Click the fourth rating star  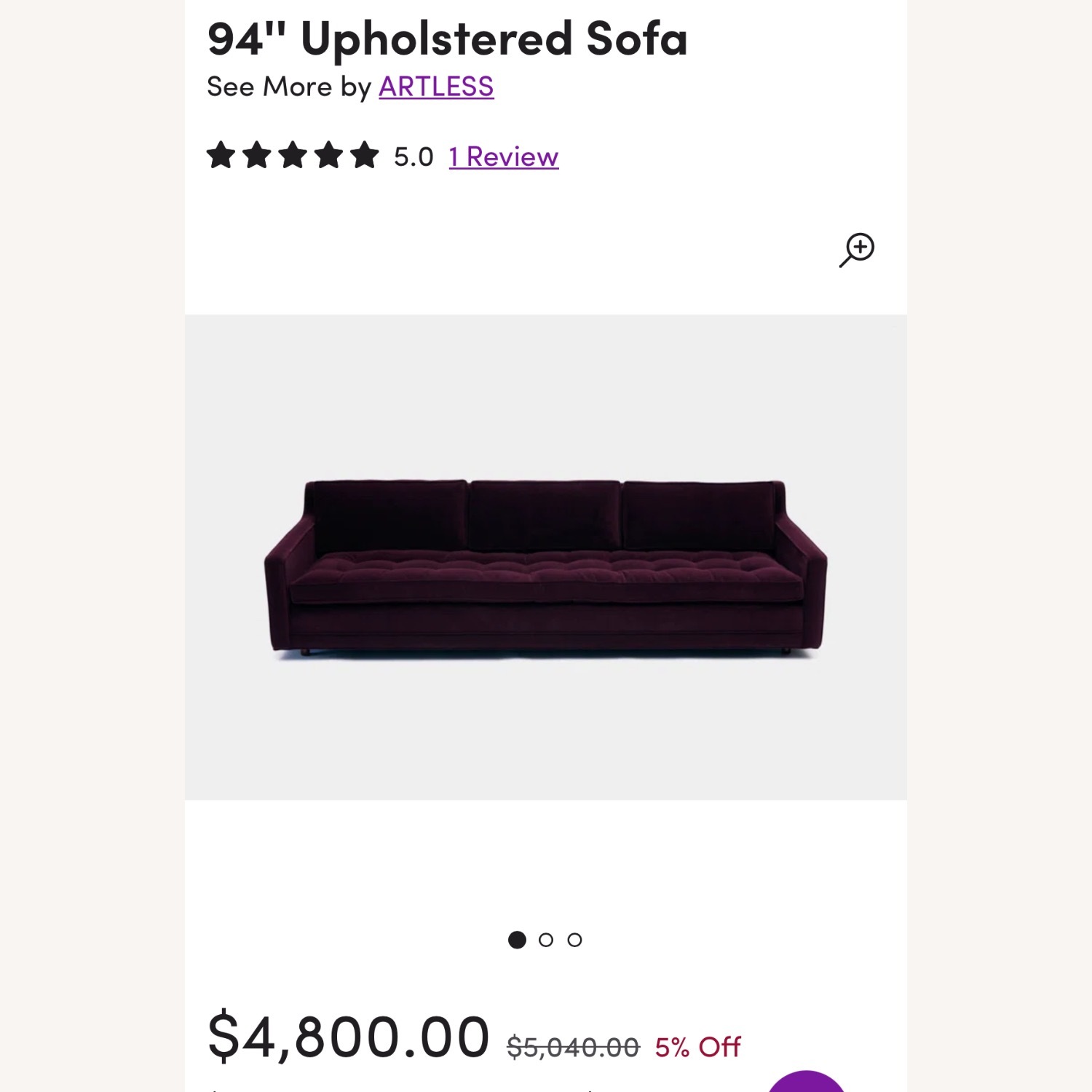(328, 156)
